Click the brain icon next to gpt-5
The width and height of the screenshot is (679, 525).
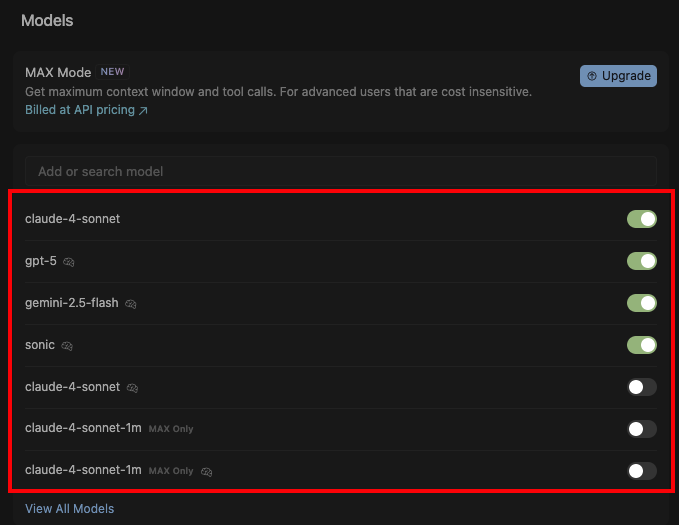[69, 262]
